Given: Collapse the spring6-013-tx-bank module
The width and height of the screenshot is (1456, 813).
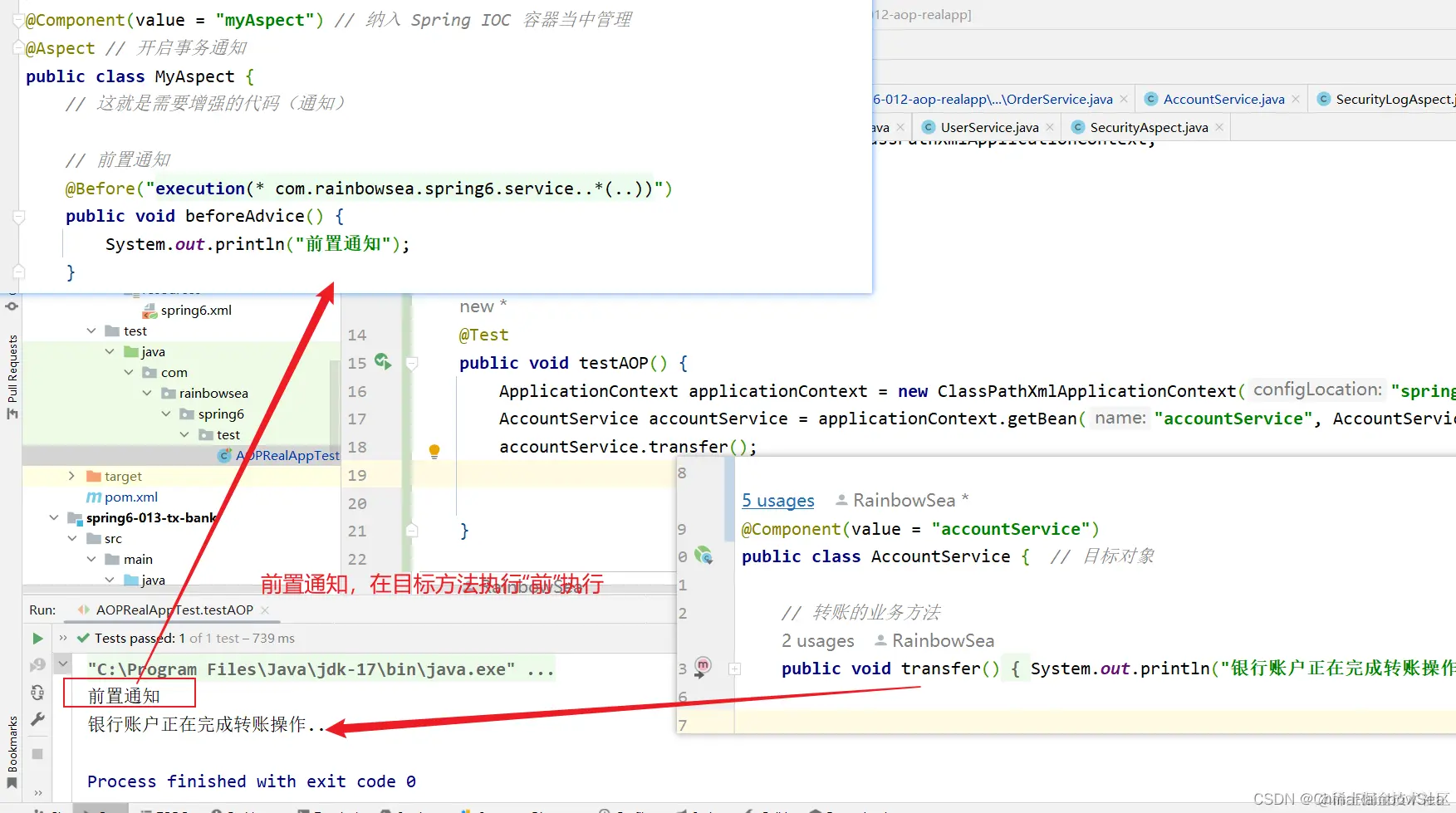Looking at the screenshot, I should pyautogui.click(x=54, y=517).
